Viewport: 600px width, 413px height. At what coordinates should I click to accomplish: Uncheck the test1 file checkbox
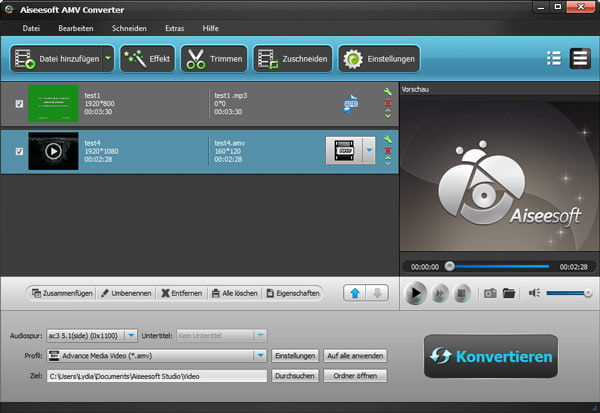pos(19,103)
